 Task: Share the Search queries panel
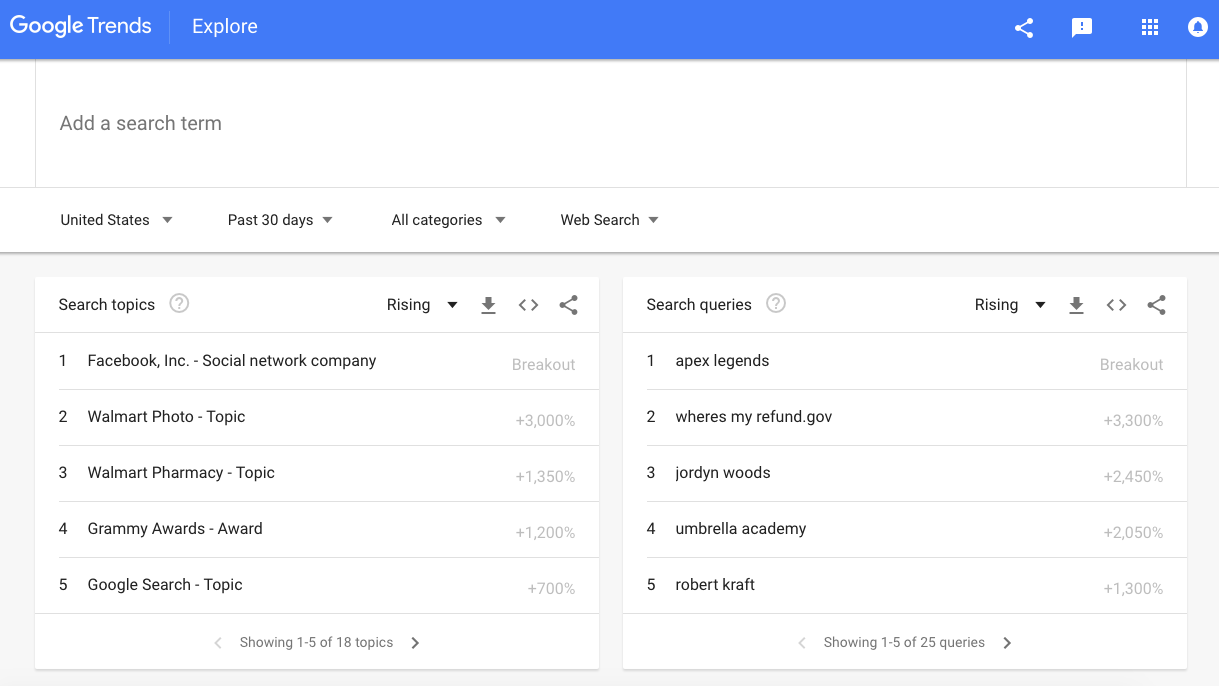[1156, 305]
